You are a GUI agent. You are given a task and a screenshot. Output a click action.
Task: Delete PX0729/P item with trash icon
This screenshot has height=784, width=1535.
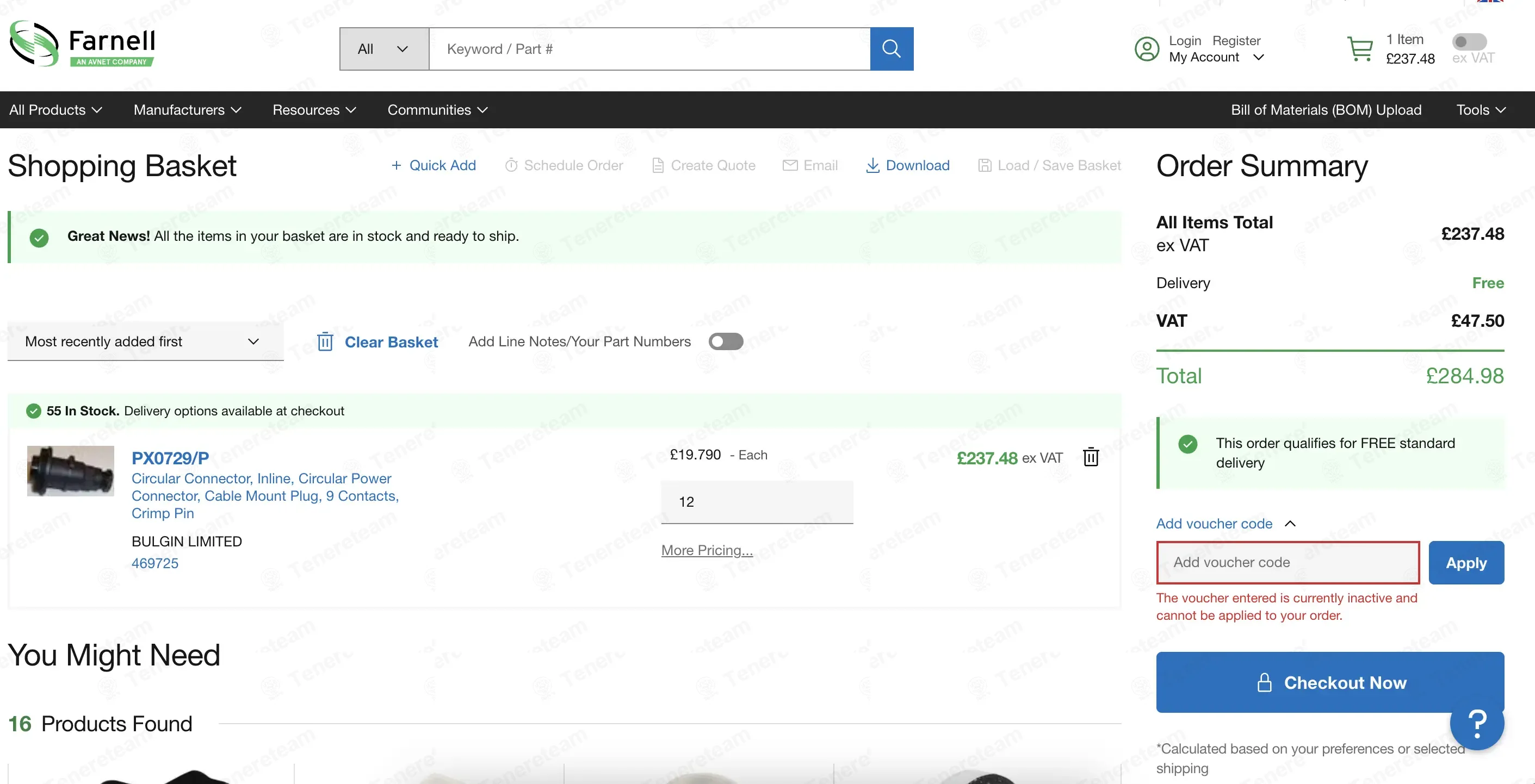[1091, 457]
